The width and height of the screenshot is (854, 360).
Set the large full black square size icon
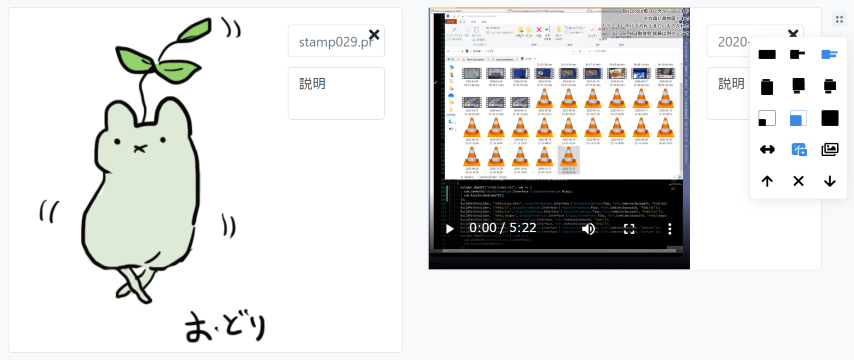(829, 118)
